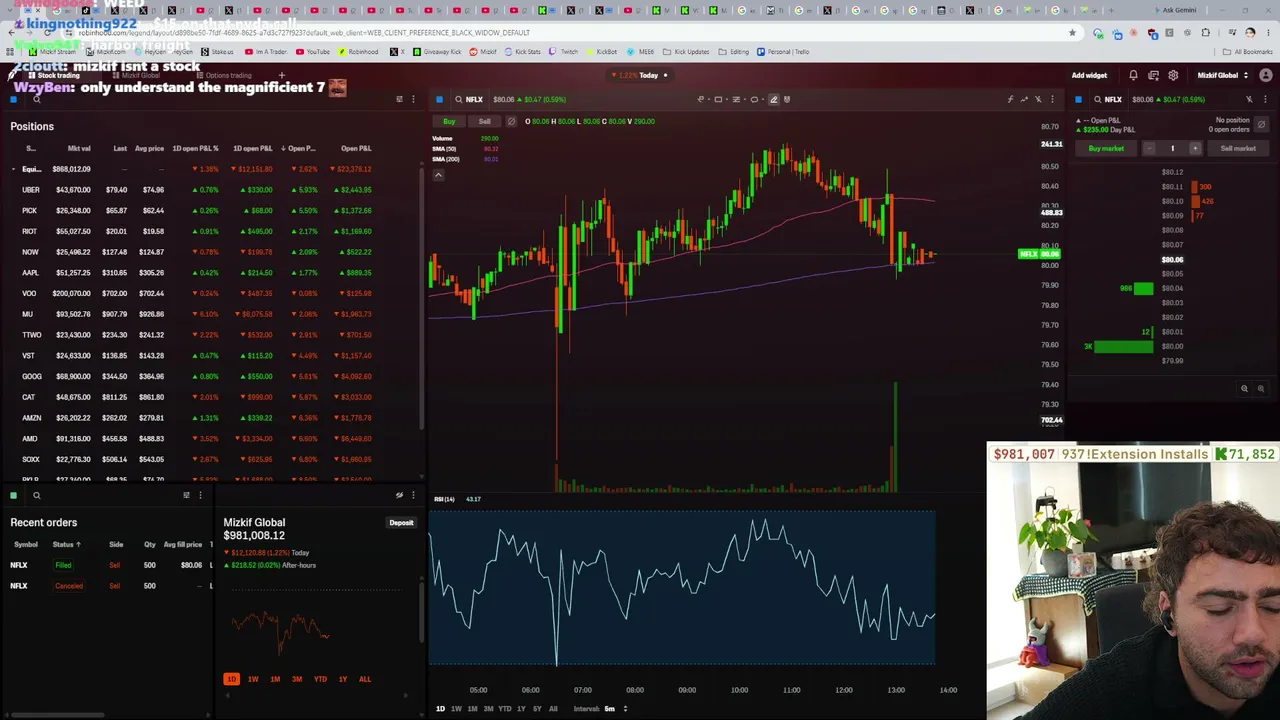Toggle the green link square on Recent orders

click(14, 495)
